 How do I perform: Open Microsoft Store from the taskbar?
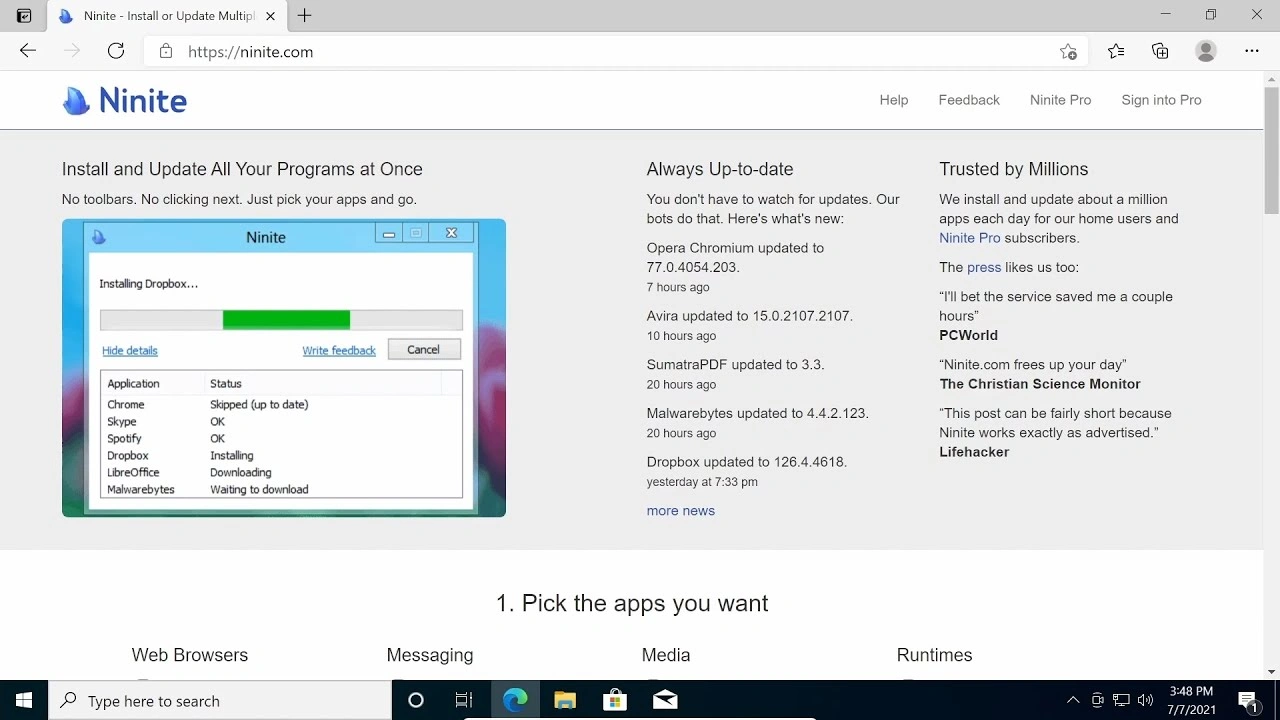(615, 700)
